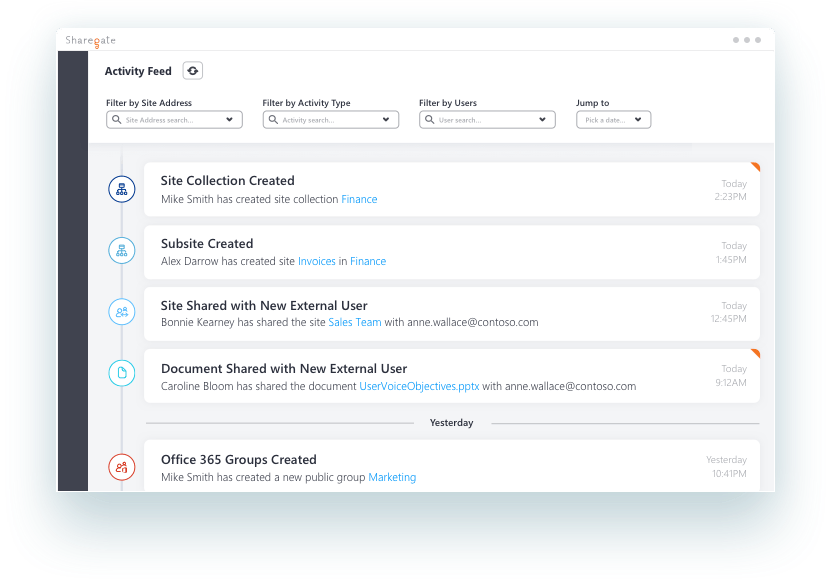Click the Filter by Site Address label
Viewport: 831px width, 584px height.
pos(149,103)
